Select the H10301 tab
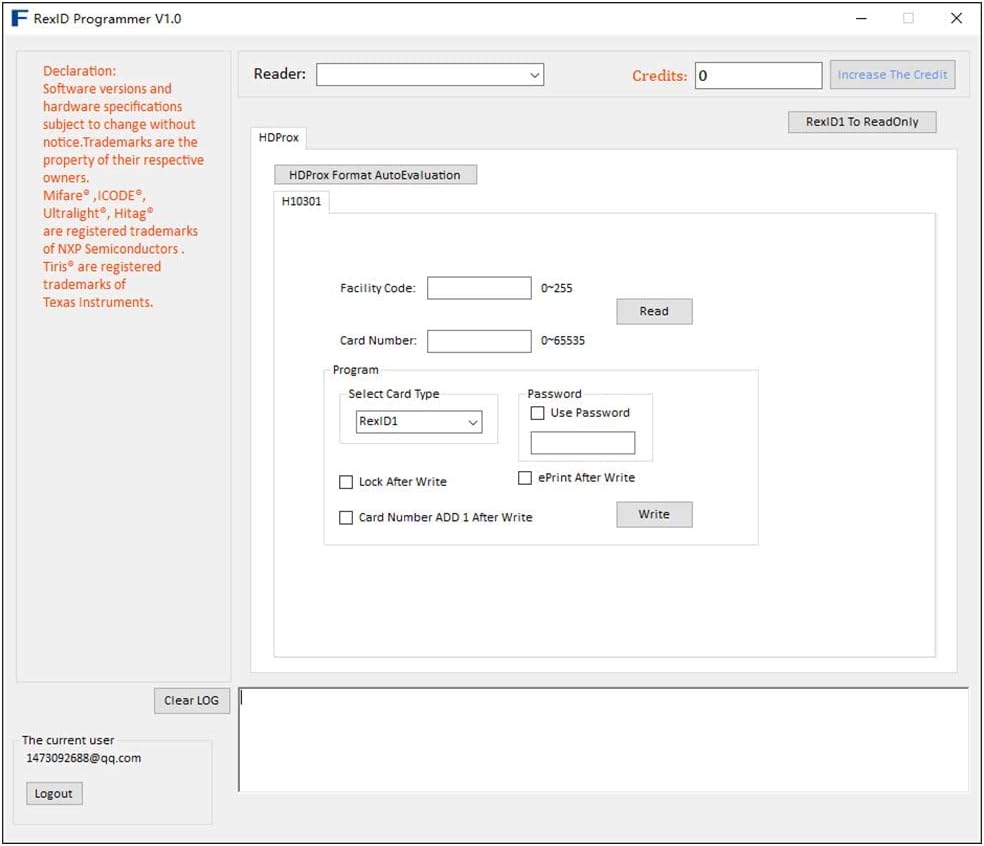The height and width of the screenshot is (846, 984). point(301,201)
